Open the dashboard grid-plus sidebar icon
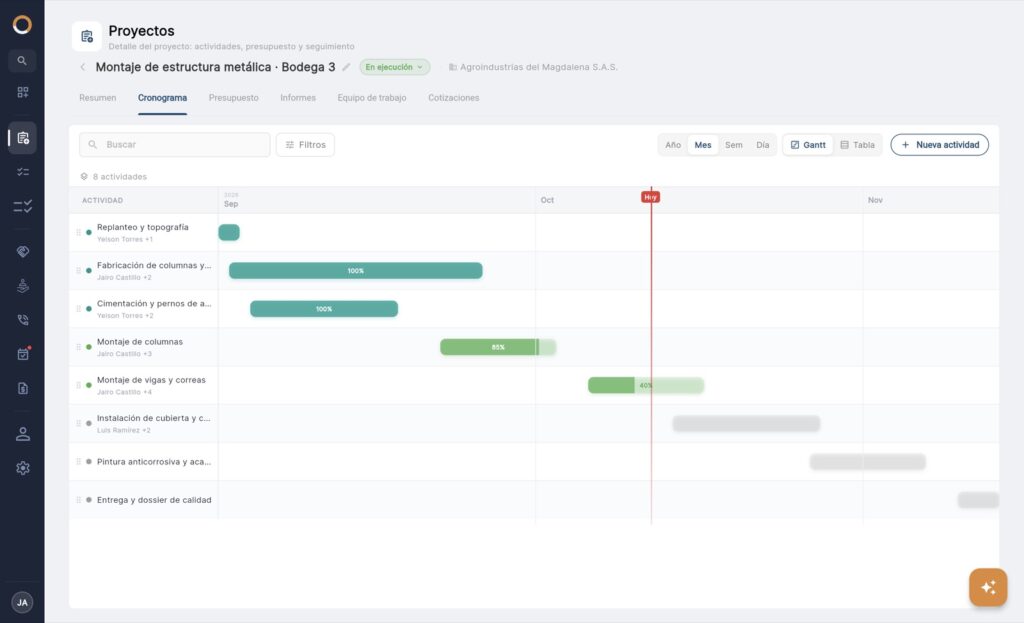Screen dimensions: 1024x623 point(22,92)
